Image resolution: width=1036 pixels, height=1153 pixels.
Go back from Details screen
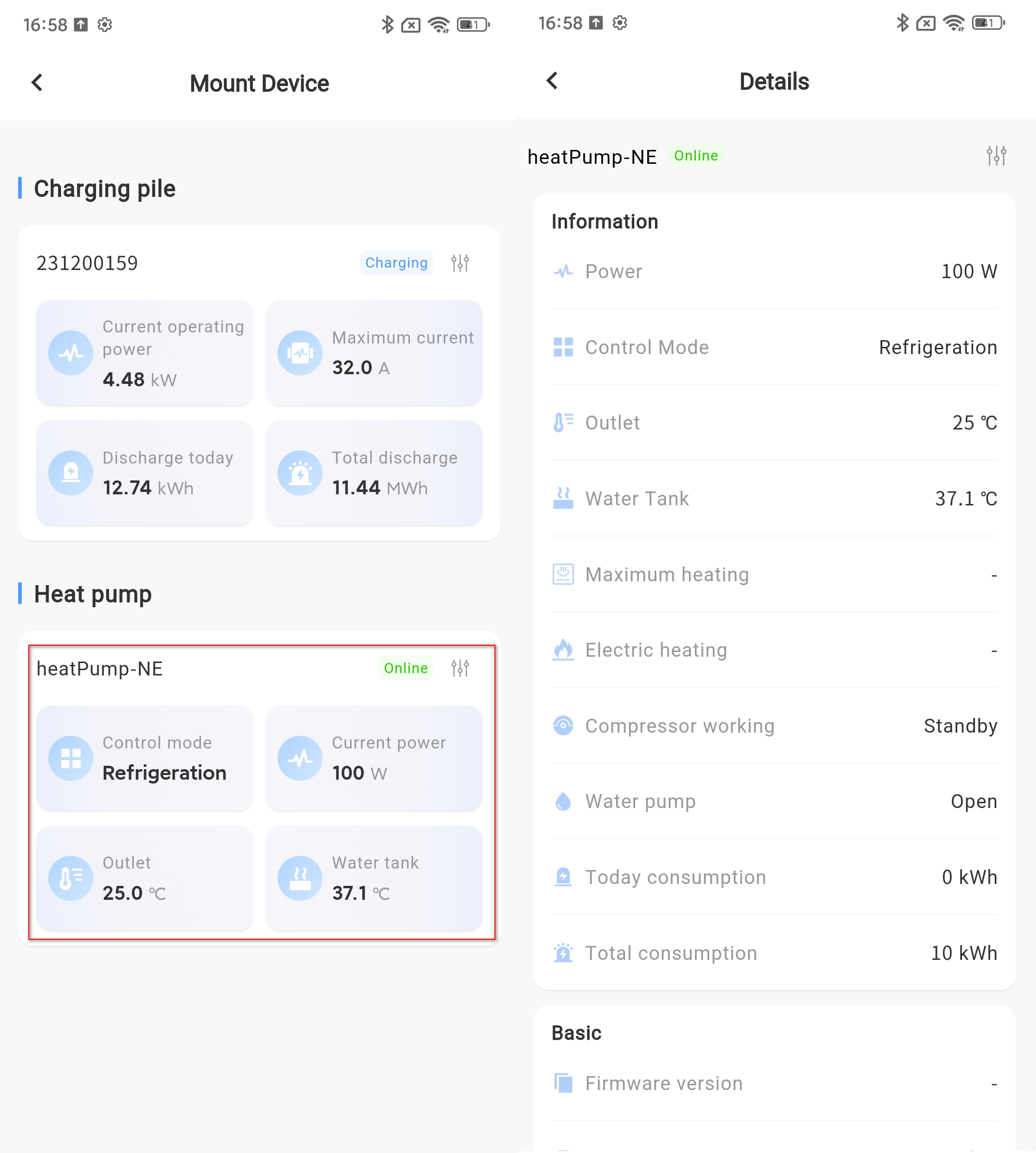tap(552, 81)
